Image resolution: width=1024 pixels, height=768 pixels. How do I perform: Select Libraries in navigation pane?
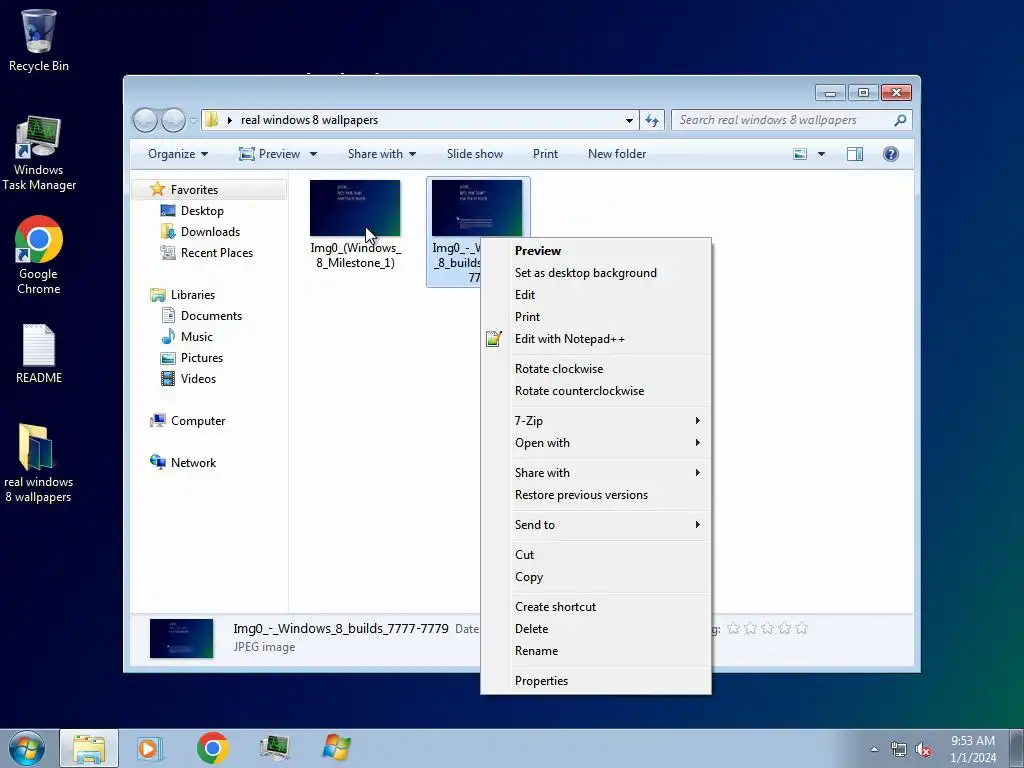point(193,295)
